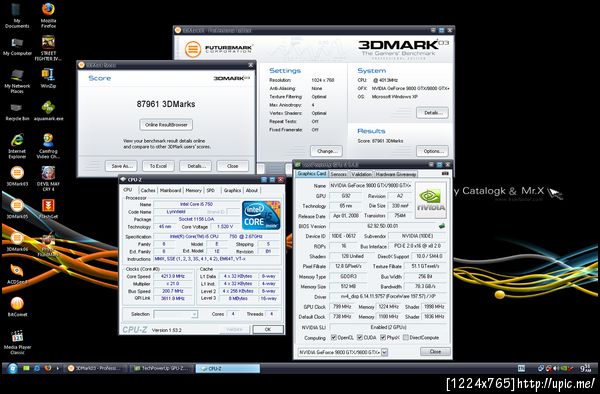Select the WinZip desktop icon
This screenshot has height=394, width=600.
point(48,78)
